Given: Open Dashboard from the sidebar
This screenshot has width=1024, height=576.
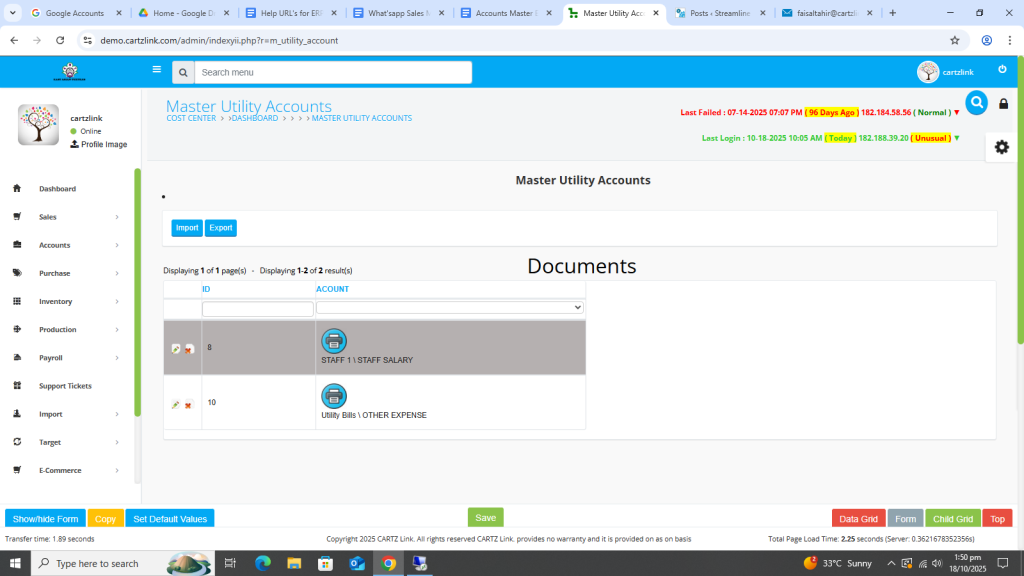Looking at the screenshot, I should 57,189.
